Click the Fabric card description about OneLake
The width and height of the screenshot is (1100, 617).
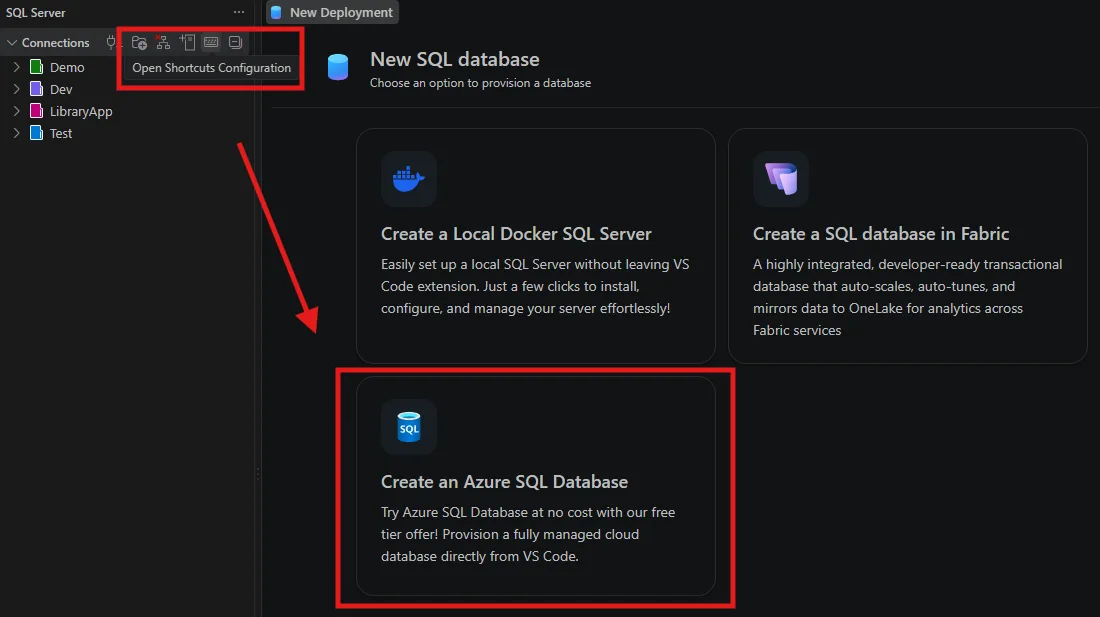pyautogui.click(x=908, y=297)
